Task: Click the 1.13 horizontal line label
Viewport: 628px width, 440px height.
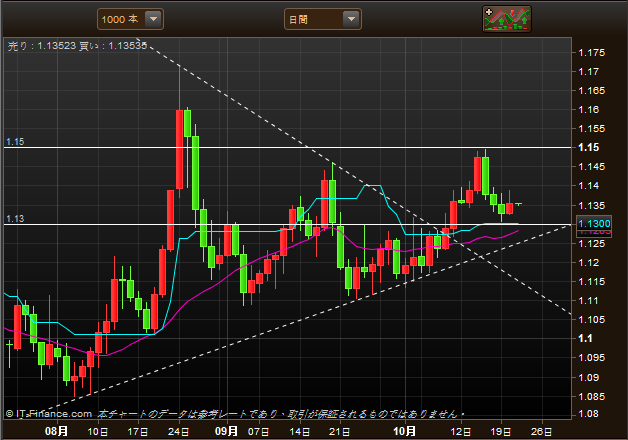Action: [x=15, y=219]
